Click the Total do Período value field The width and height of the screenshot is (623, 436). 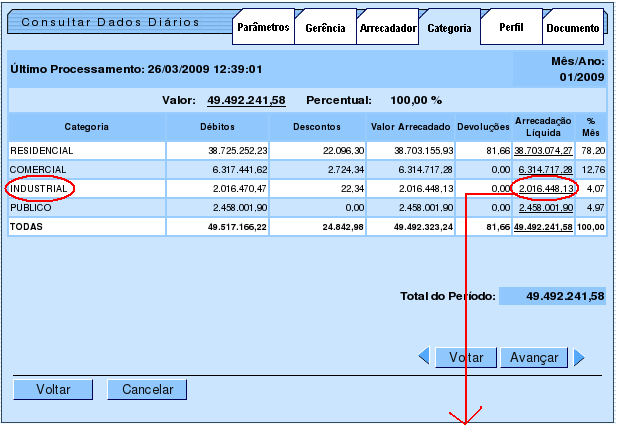[x=552, y=296]
